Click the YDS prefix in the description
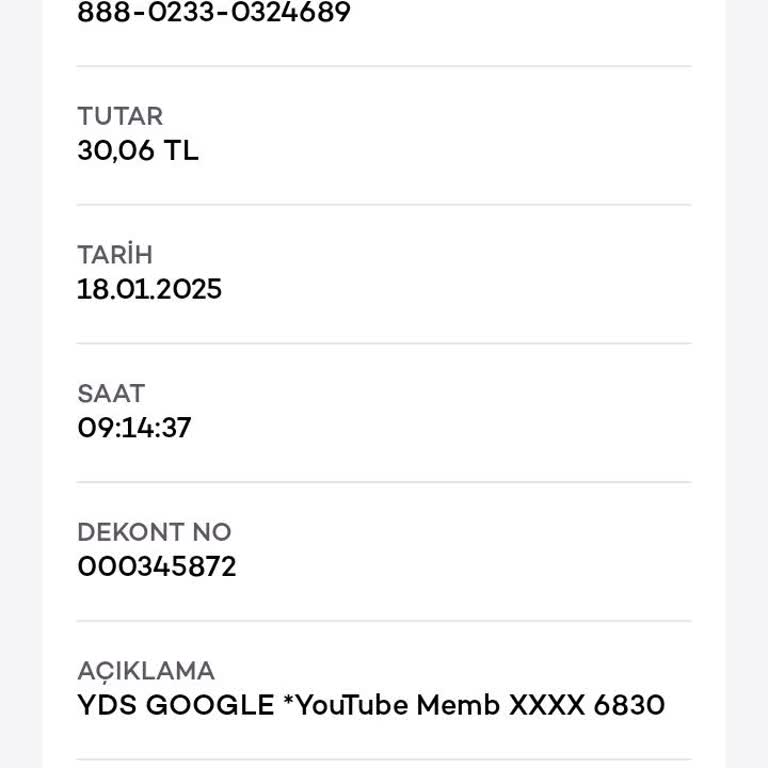 pyautogui.click(x=107, y=706)
